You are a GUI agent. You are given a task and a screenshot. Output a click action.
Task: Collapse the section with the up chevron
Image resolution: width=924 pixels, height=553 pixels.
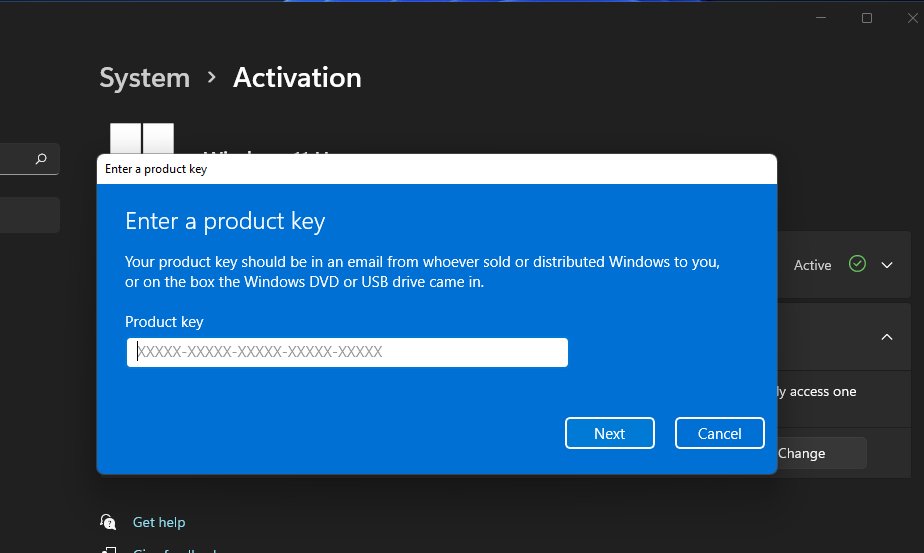(x=886, y=337)
